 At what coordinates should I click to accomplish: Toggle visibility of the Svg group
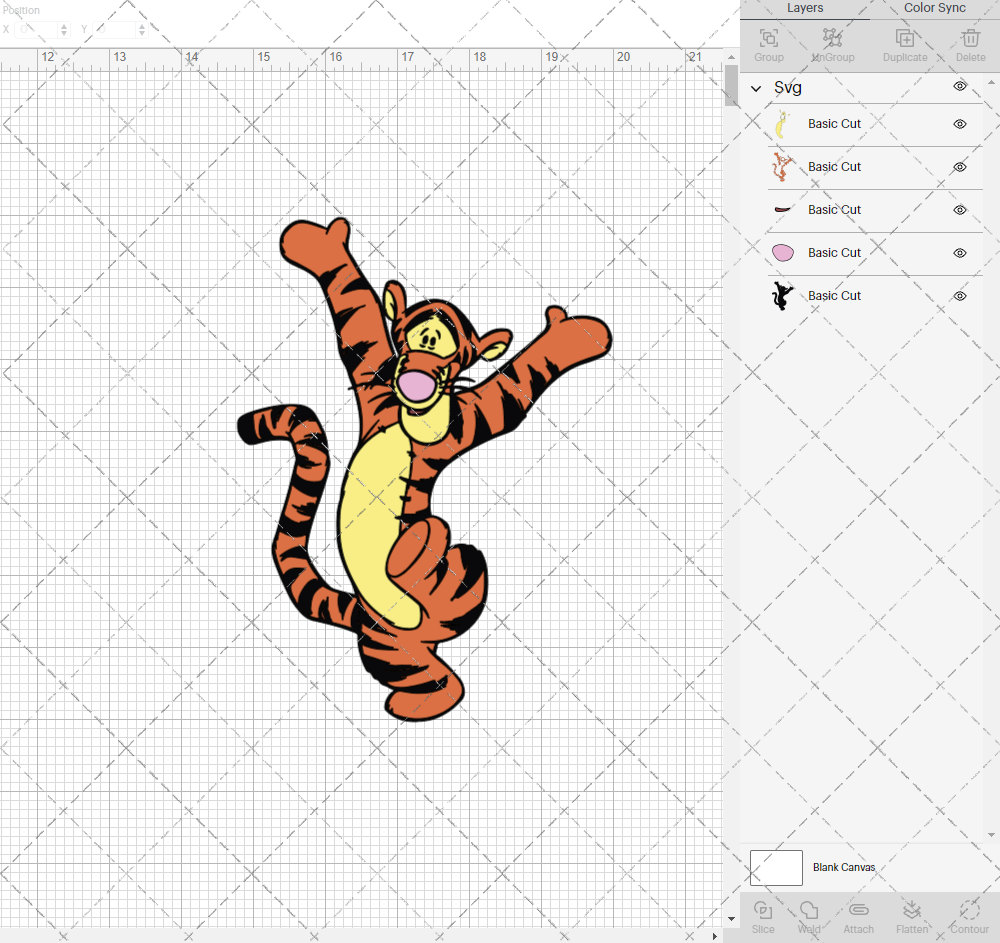[960, 86]
